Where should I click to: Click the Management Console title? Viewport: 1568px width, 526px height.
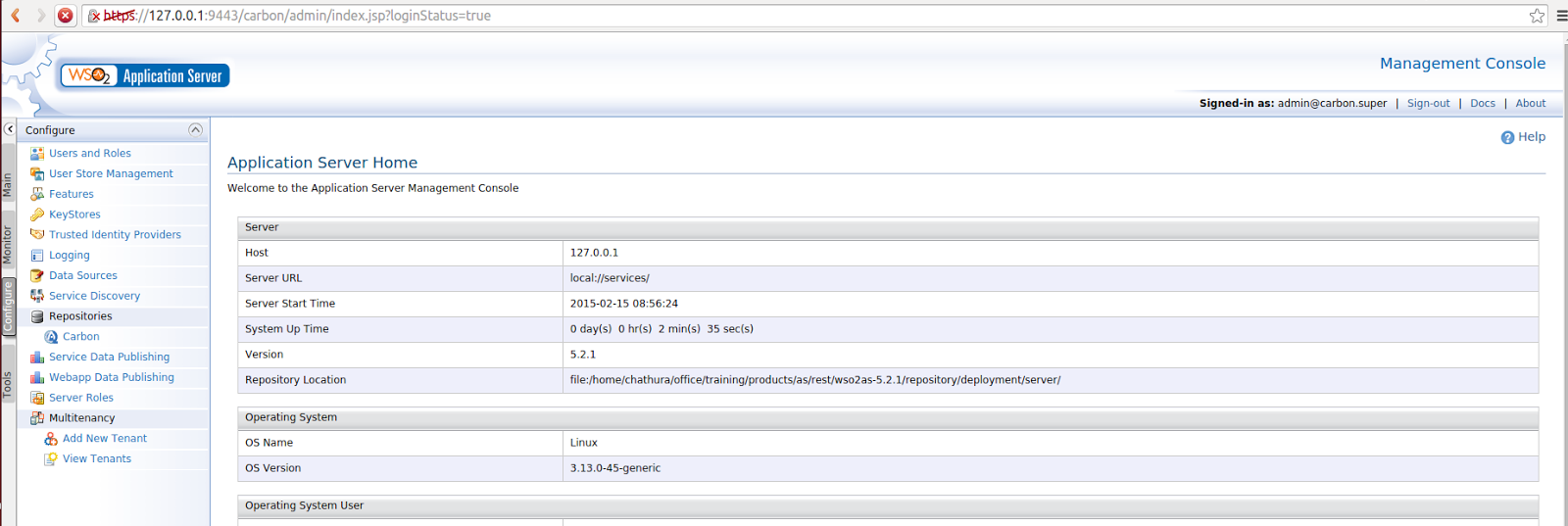click(x=1462, y=64)
